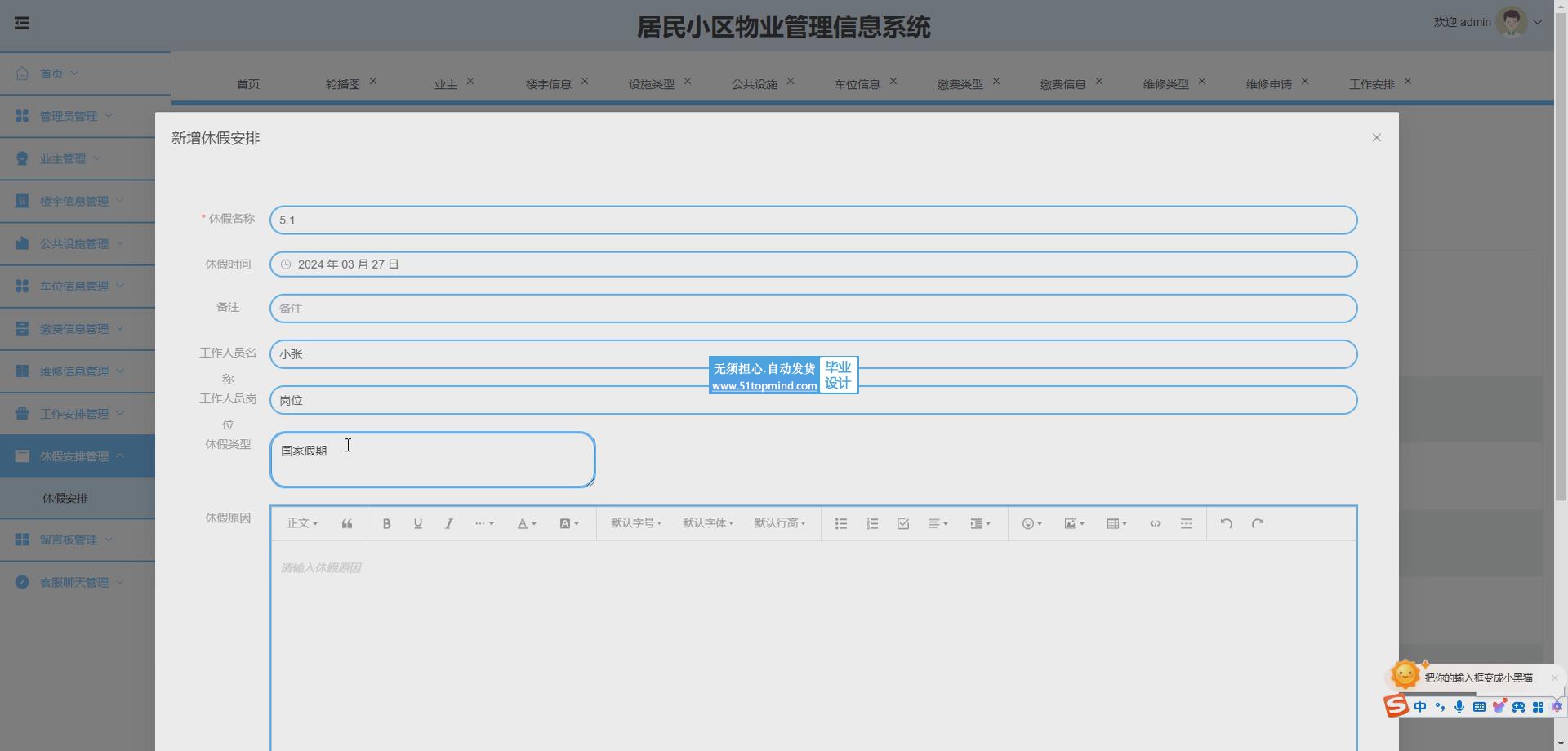1568x751 pixels.
Task: Redo the last editor action
Action: point(1258,524)
